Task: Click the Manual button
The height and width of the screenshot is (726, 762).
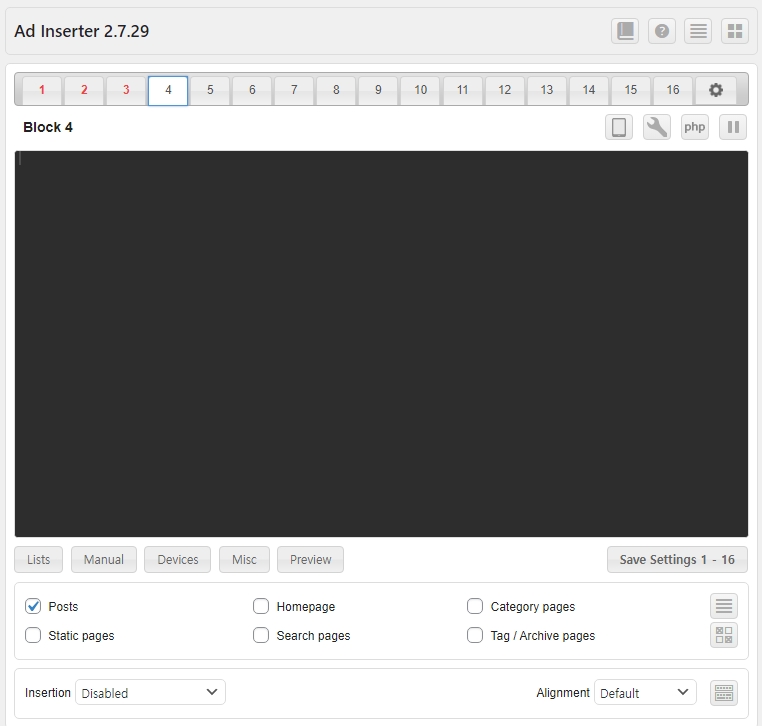Action: tap(104, 560)
